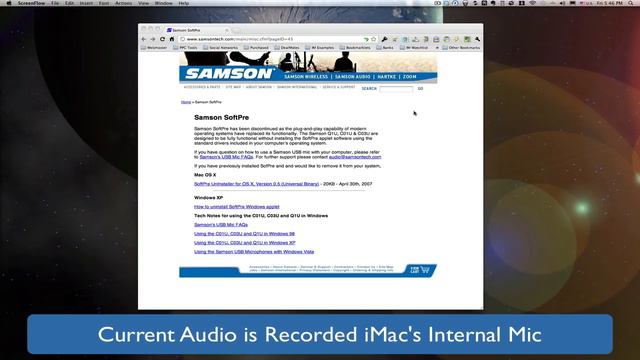640x360 pixels.
Task: Open a new tab with the tab button
Action: coord(236,30)
